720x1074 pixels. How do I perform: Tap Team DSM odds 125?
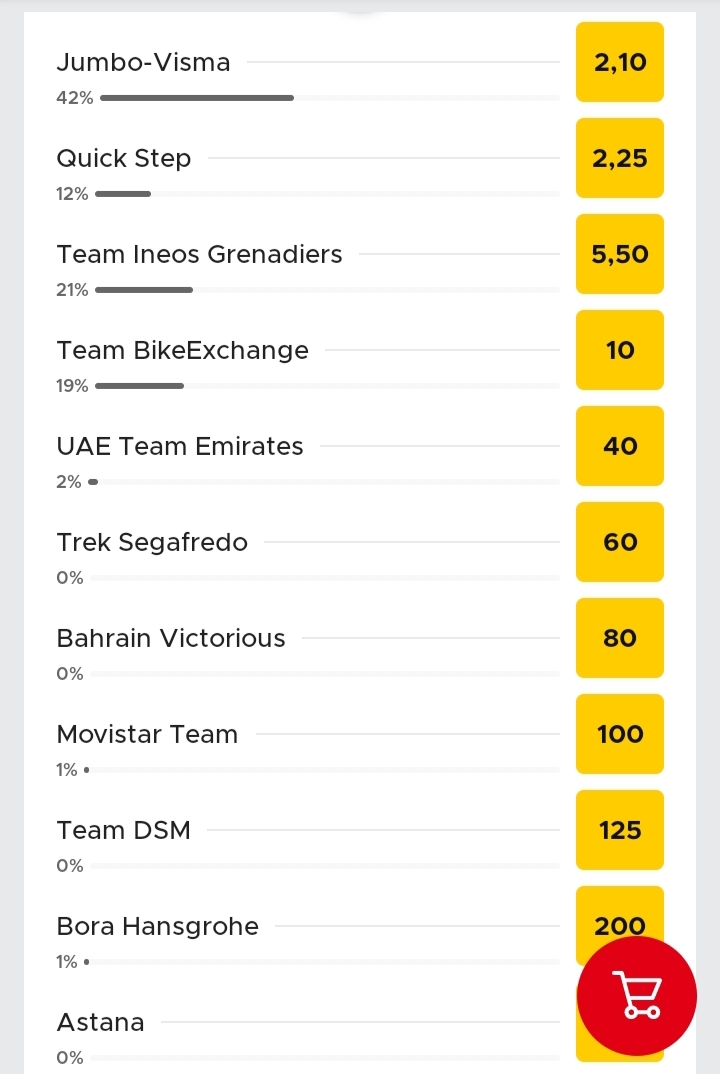click(620, 830)
